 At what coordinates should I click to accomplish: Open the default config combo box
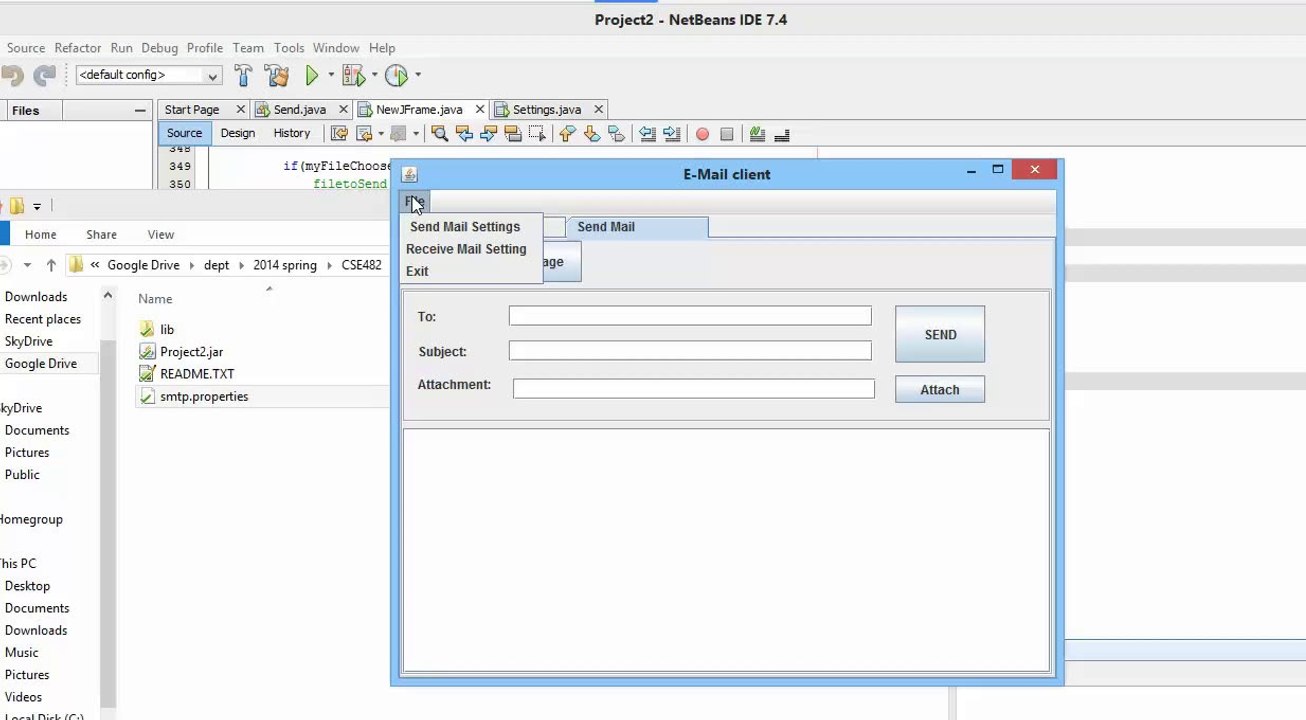(x=148, y=75)
